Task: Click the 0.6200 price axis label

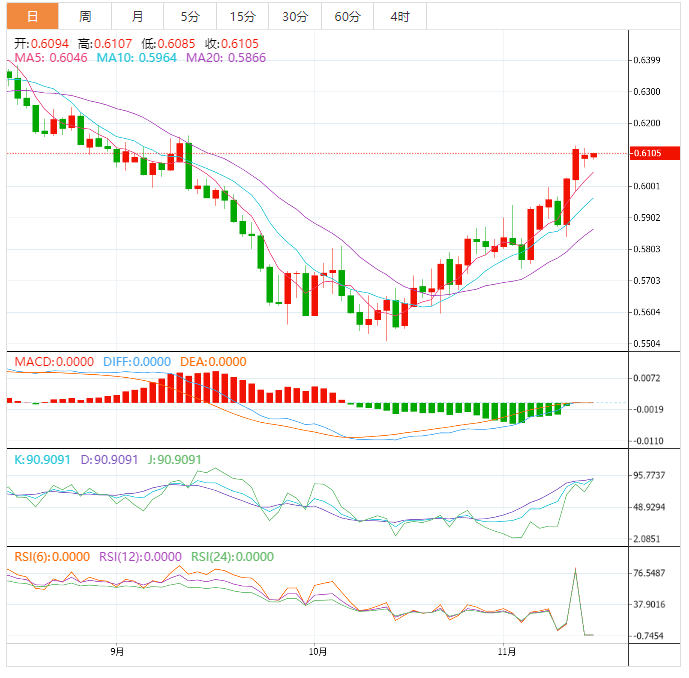Action: (x=646, y=123)
